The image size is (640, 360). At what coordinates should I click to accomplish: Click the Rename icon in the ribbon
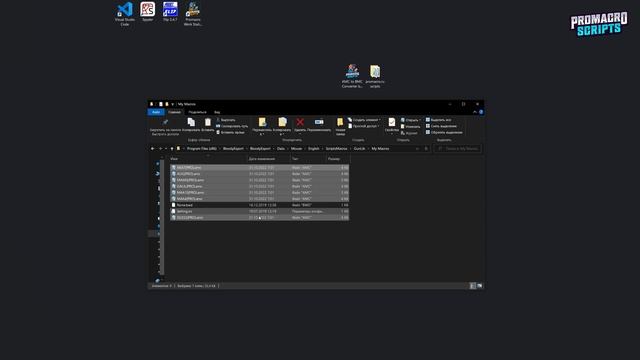[x=319, y=122]
